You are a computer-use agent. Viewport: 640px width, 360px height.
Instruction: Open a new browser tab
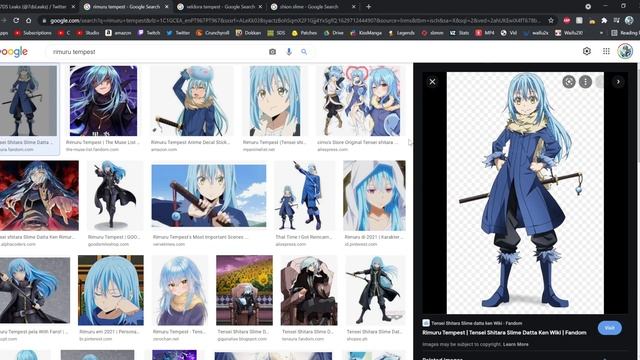(x=369, y=7)
